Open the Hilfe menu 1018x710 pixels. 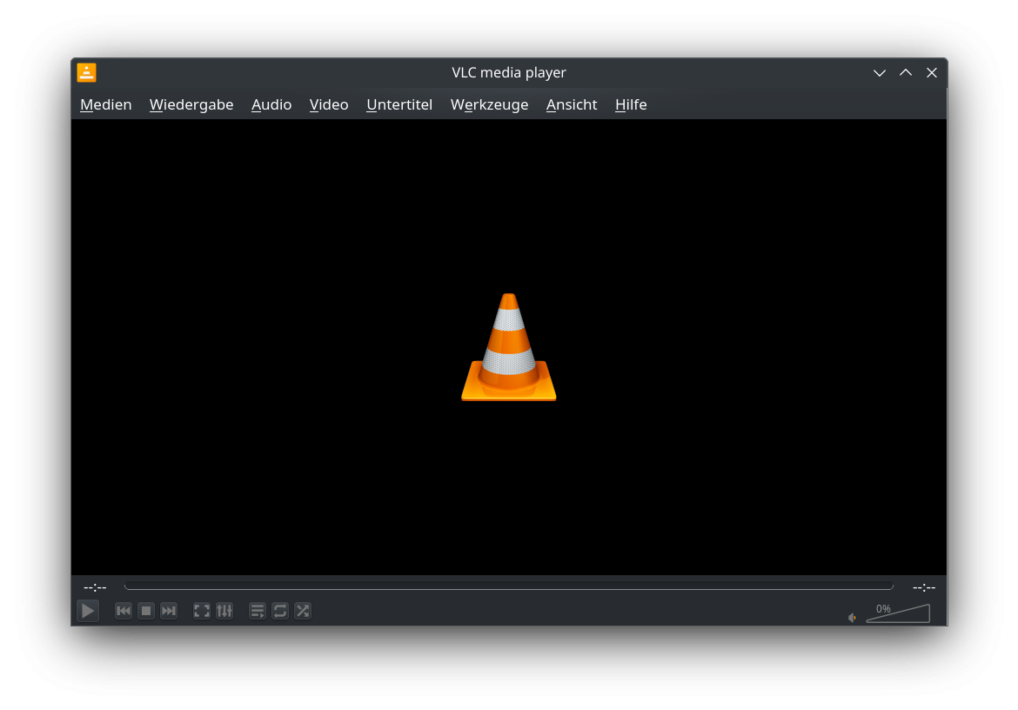click(630, 104)
